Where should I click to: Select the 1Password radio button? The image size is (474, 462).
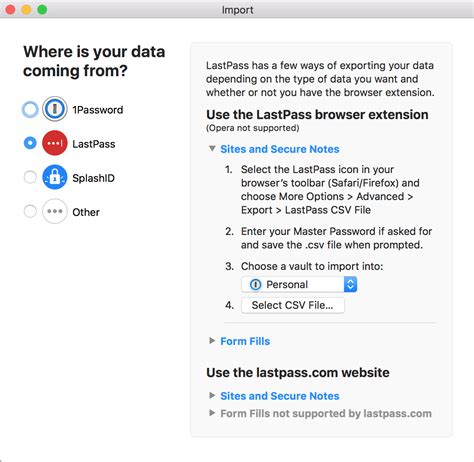click(x=30, y=109)
